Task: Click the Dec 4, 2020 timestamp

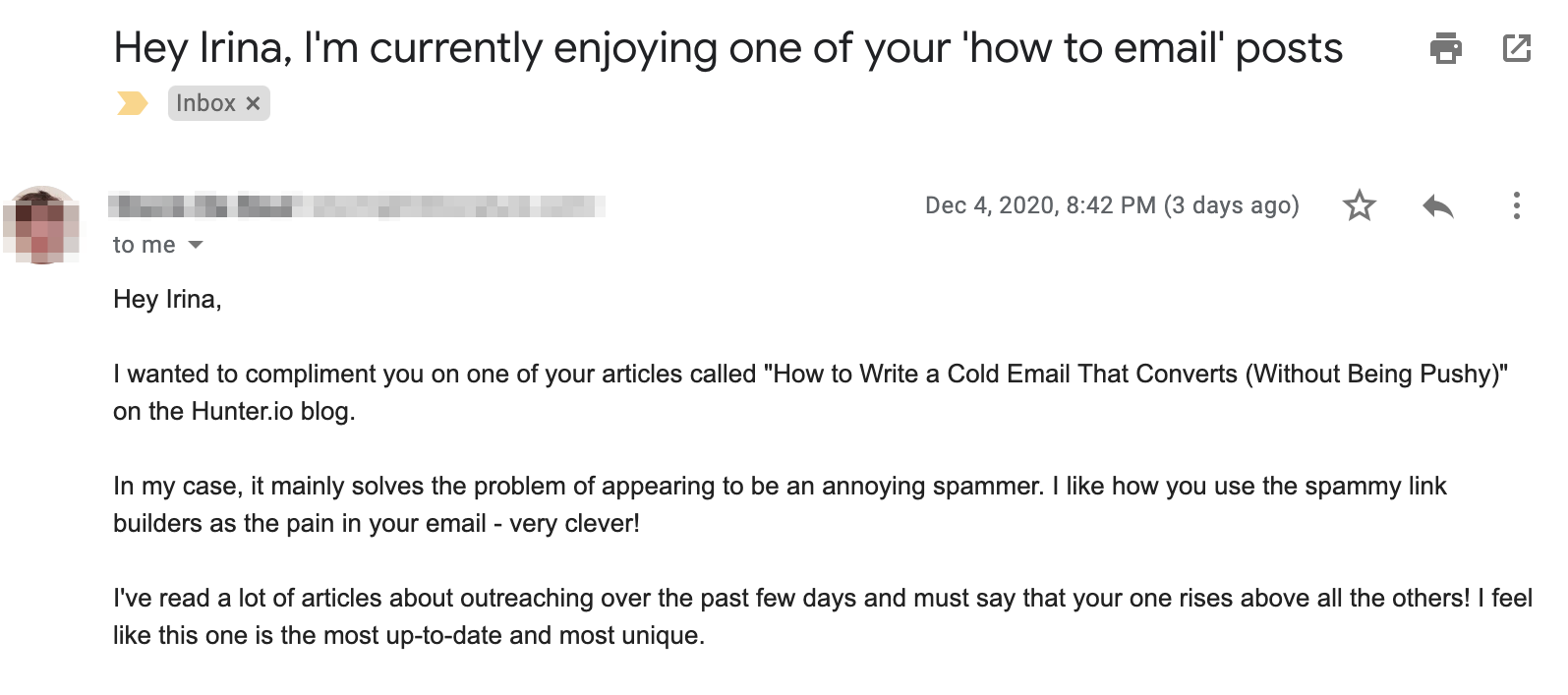Action: 1112,205
